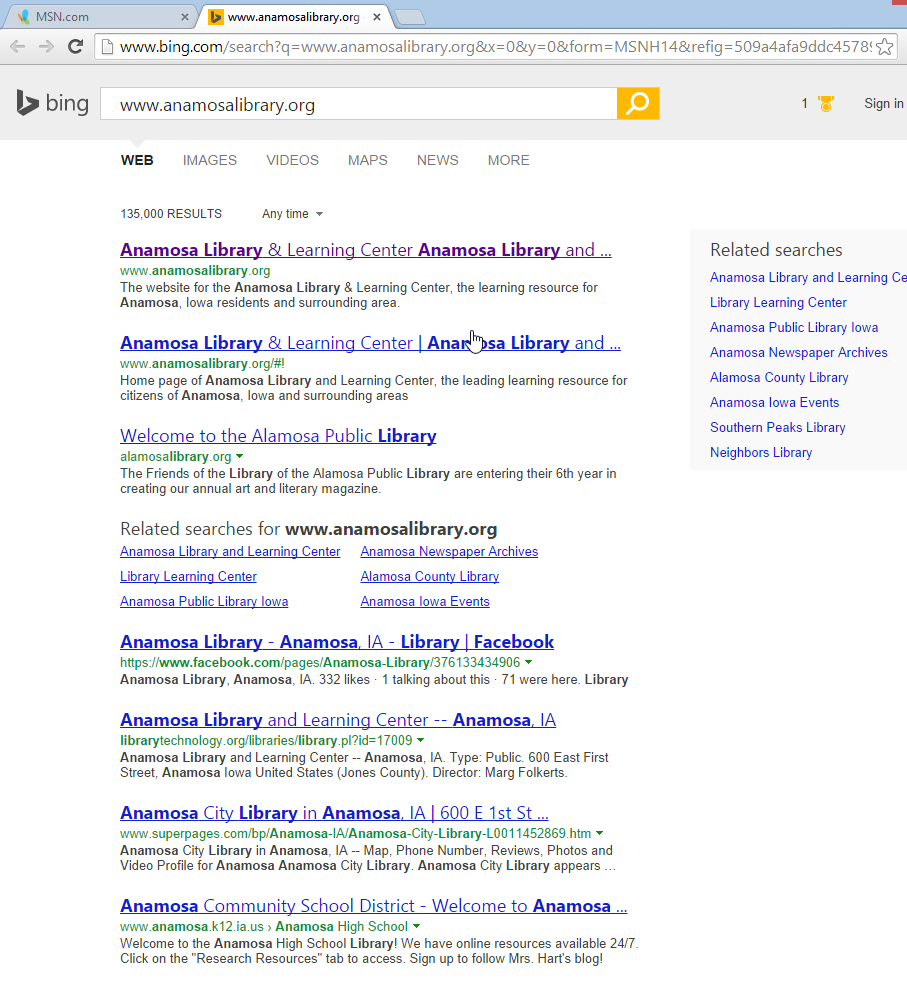
Task: Open the Bing rewards medal icon
Action: point(826,103)
